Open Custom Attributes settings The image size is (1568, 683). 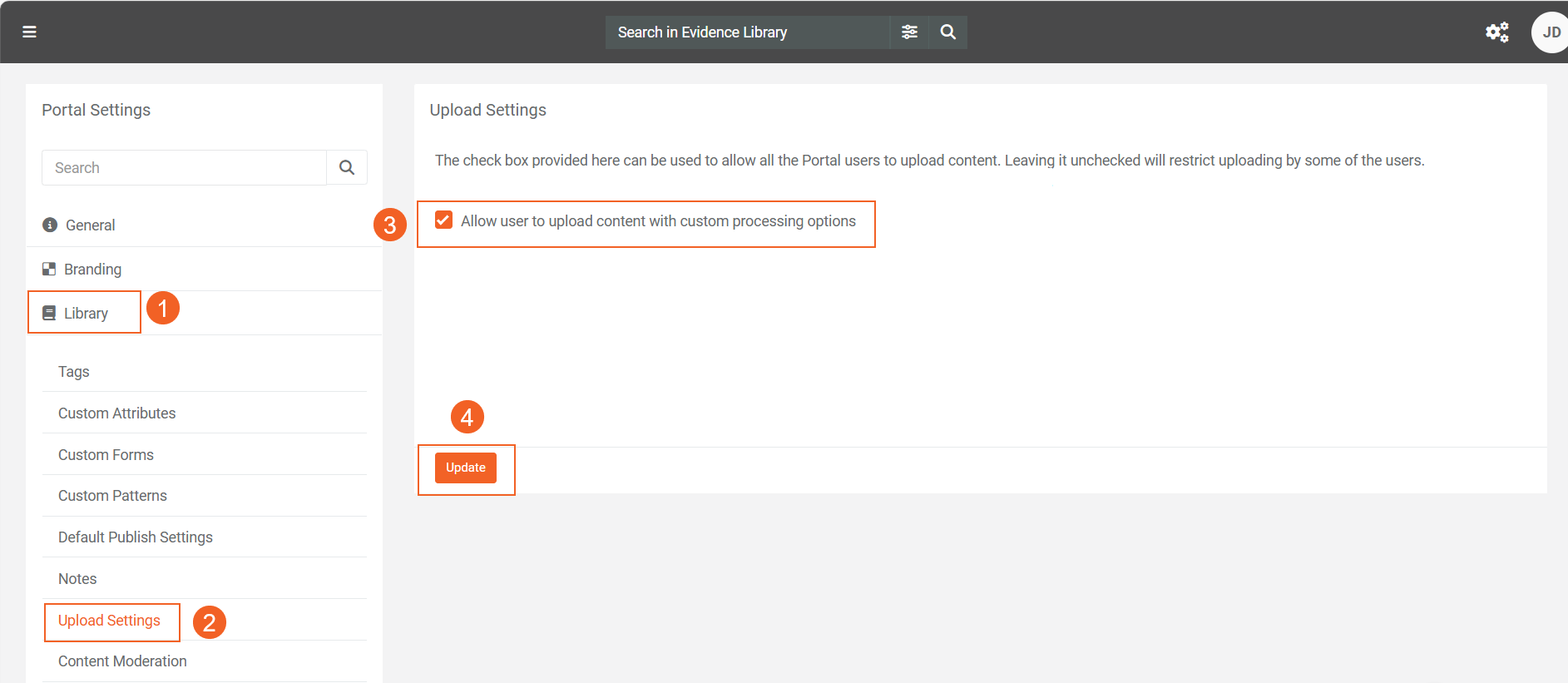point(116,413)
